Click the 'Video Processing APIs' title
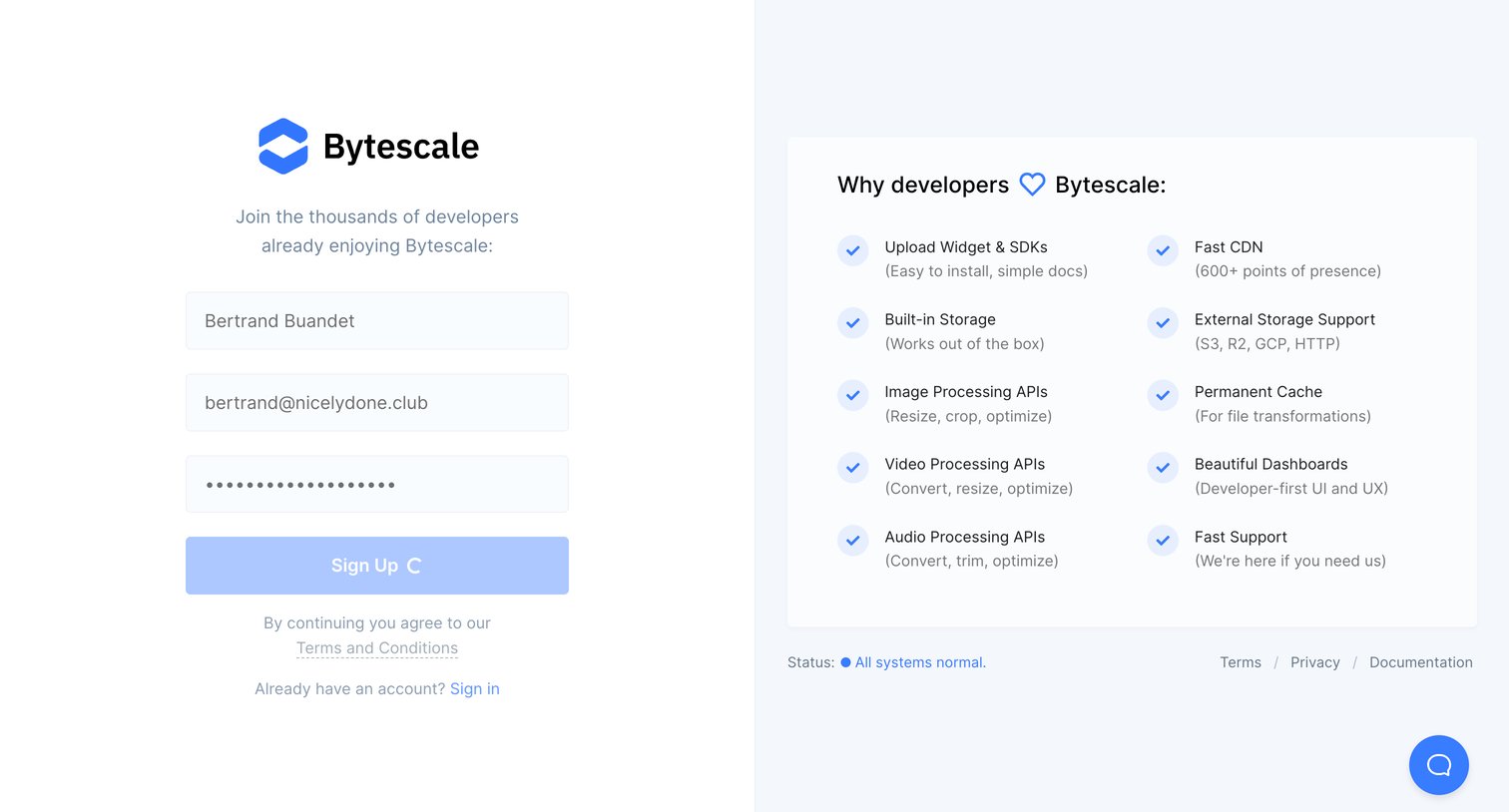This screenshot has width=1509, height=812. point(965,464)
